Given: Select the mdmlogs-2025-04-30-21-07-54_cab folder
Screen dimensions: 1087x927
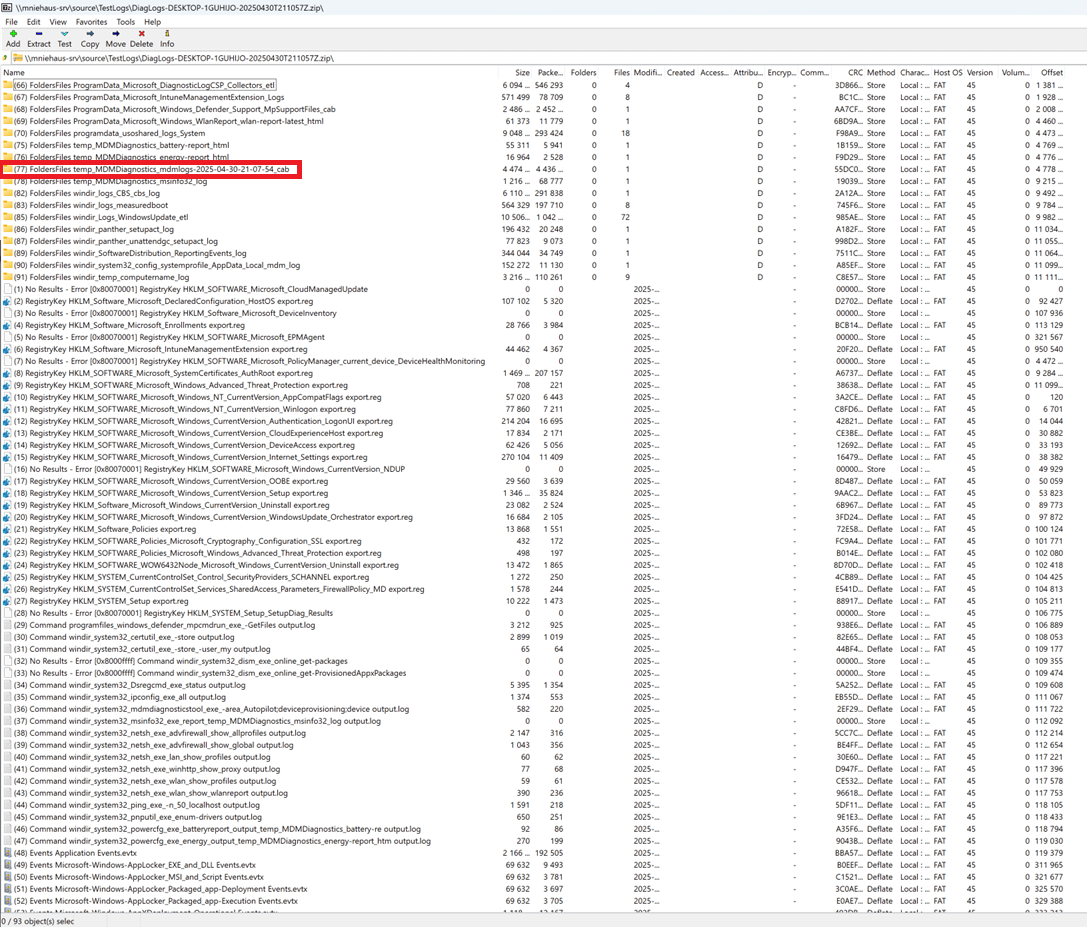Looking at the screenshot, I should pos(150,169).
